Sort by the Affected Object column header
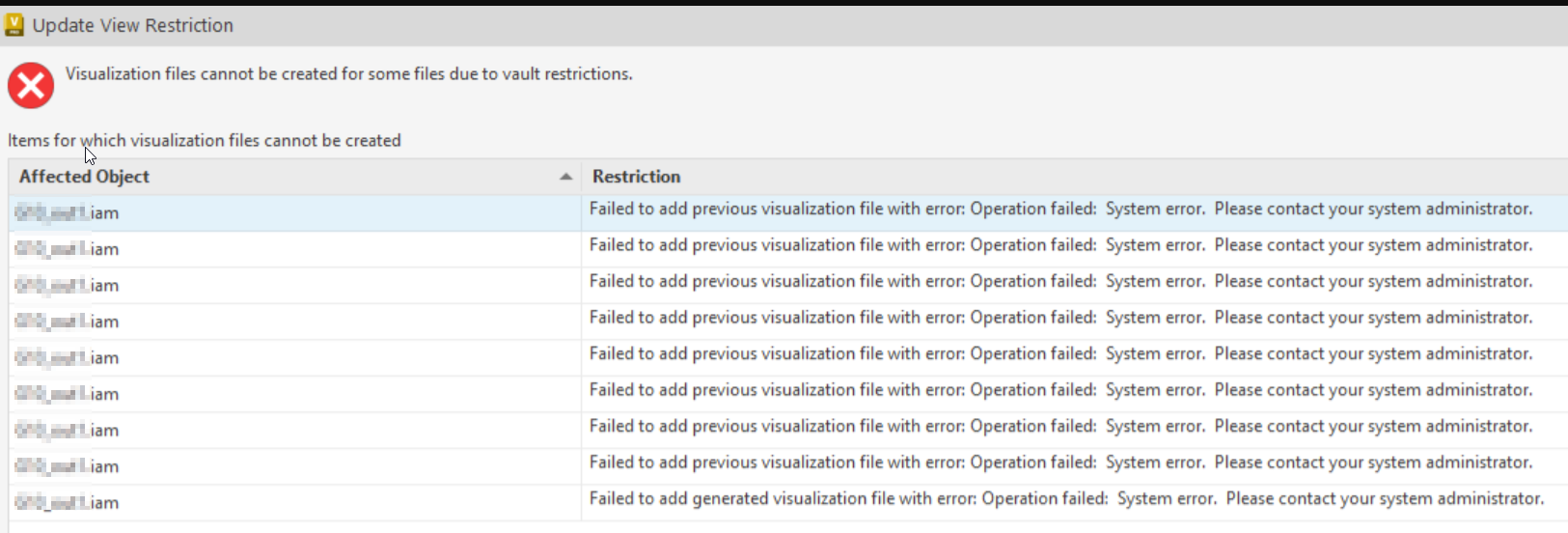1568x533 pixels. pos(85,177)
